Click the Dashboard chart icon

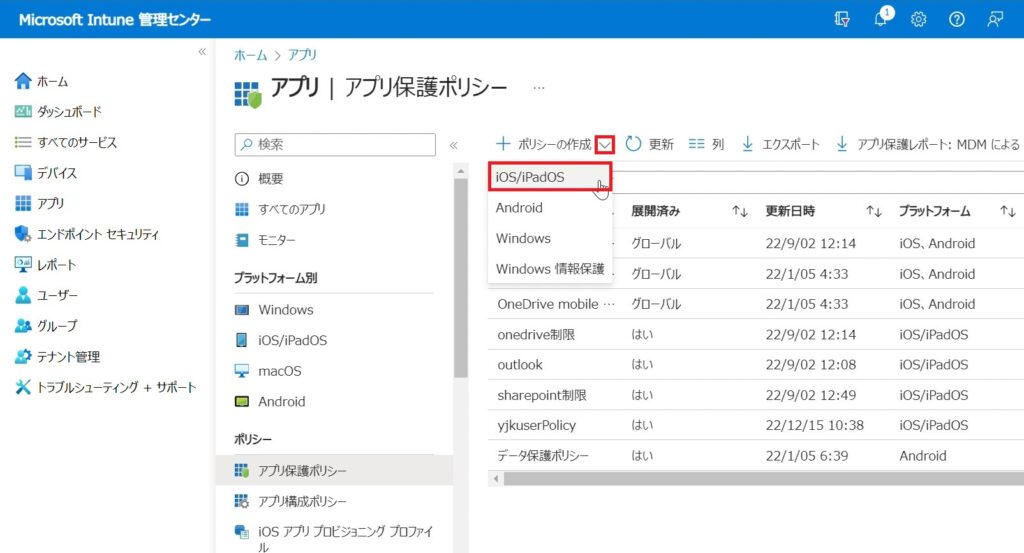coord(23,112)
